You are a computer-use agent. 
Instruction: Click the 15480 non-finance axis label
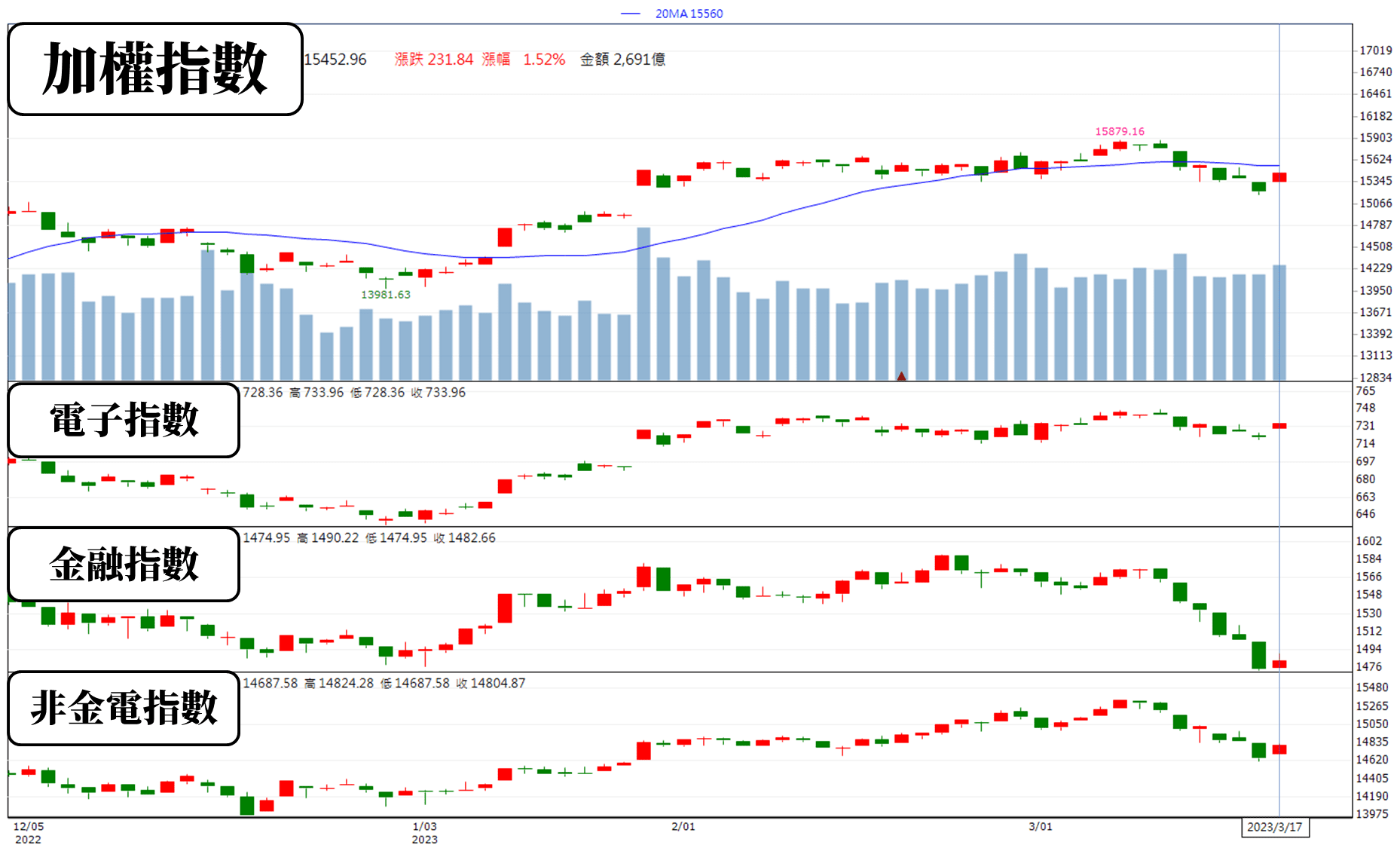(1372, 687)
